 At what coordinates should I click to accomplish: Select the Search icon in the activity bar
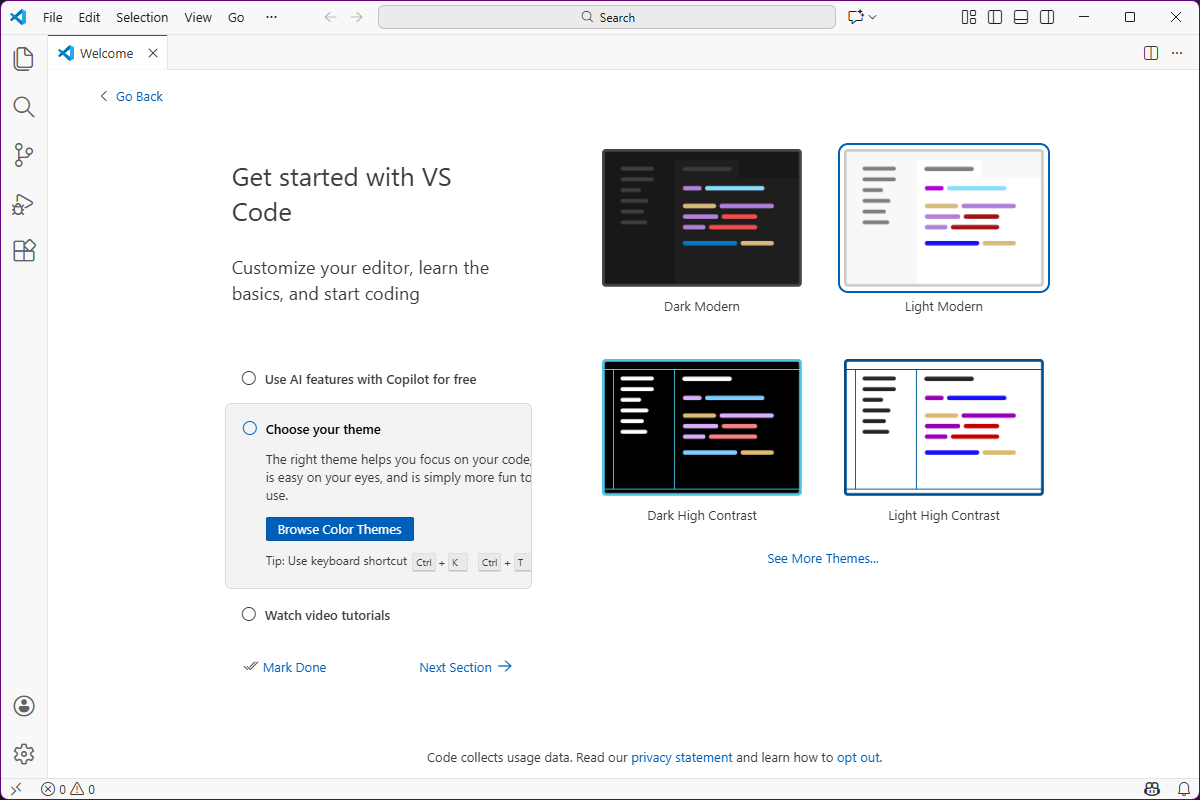24,106
